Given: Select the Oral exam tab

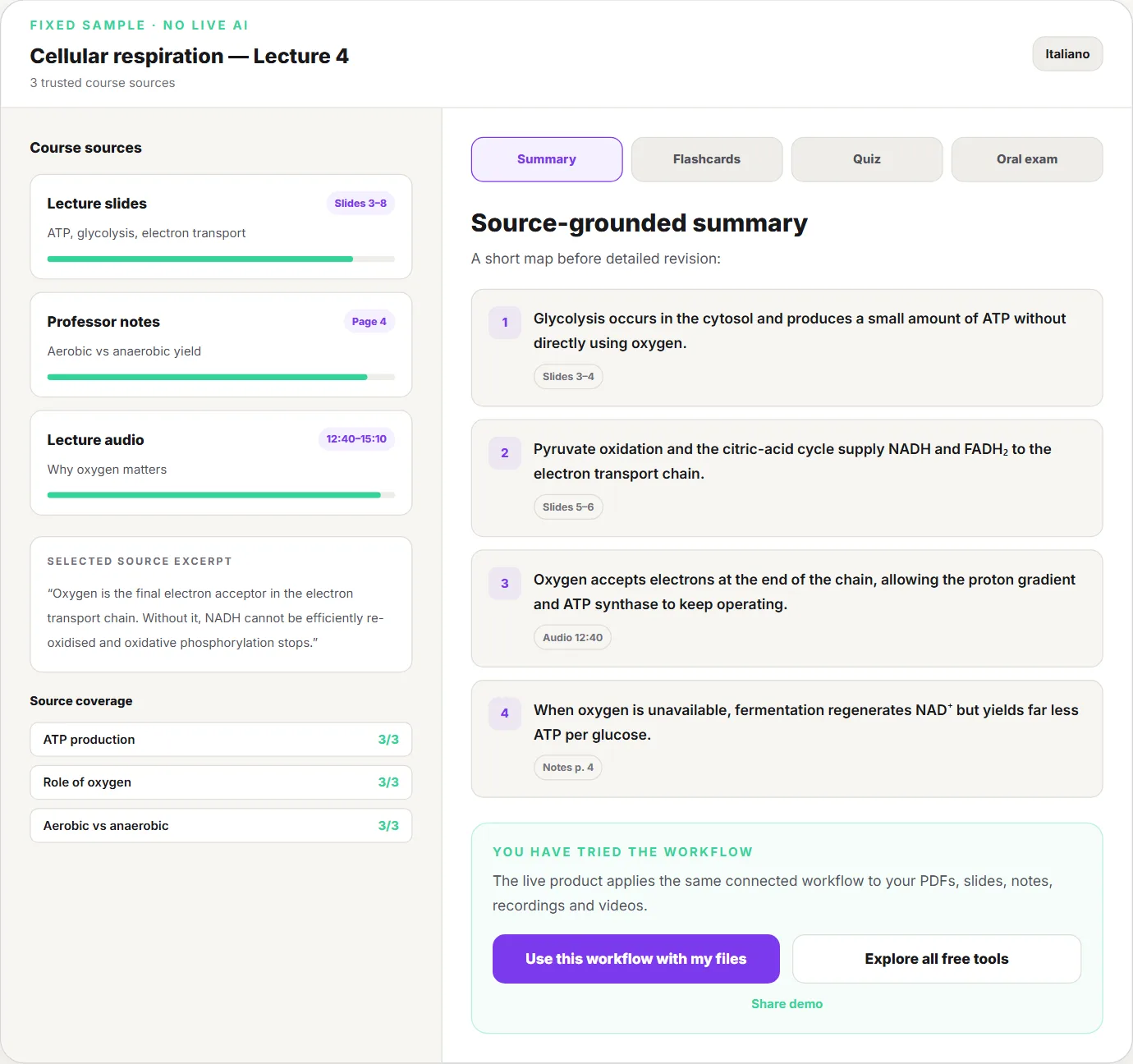Looking at the screenshot, I should tap(1026, 159).
